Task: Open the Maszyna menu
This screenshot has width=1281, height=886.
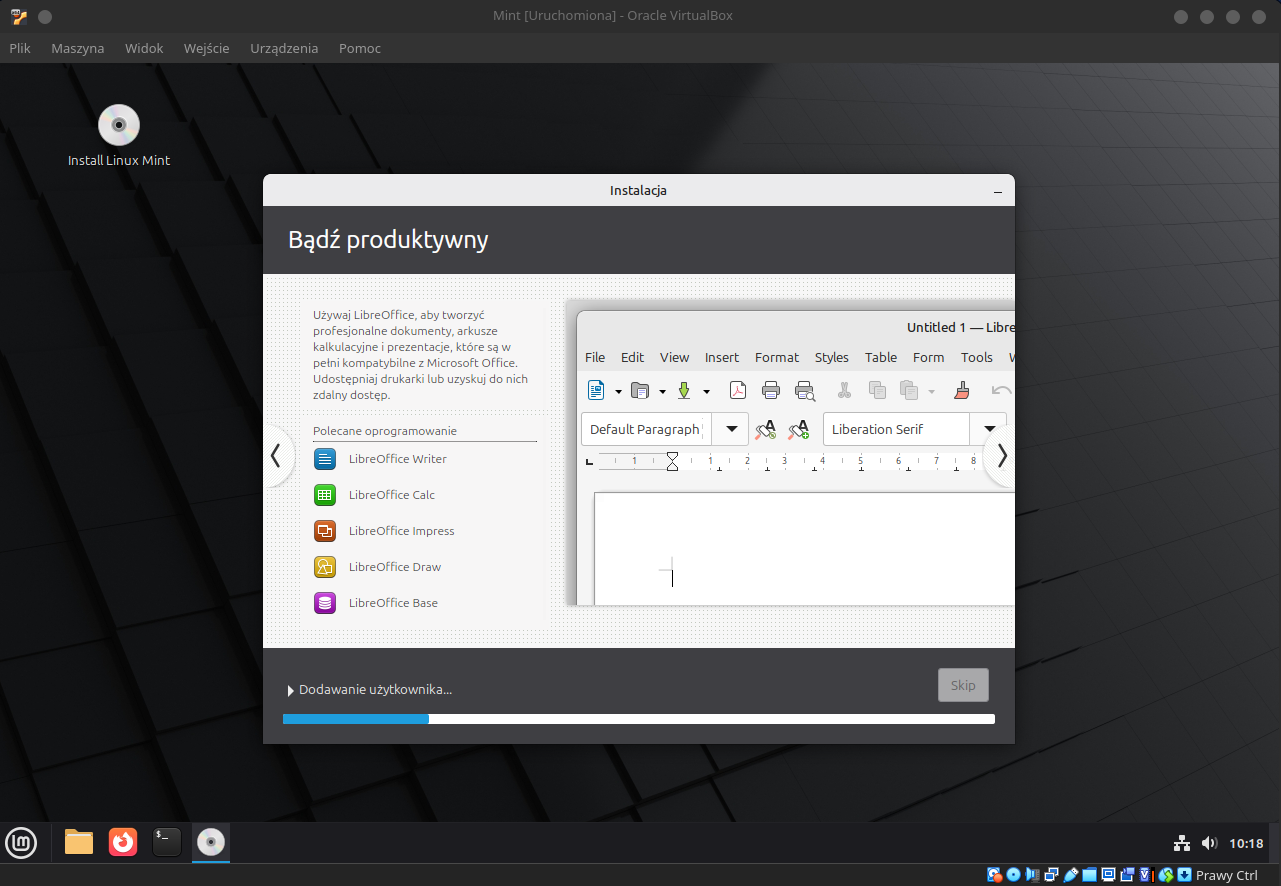Action: click(x=78, y=48)
